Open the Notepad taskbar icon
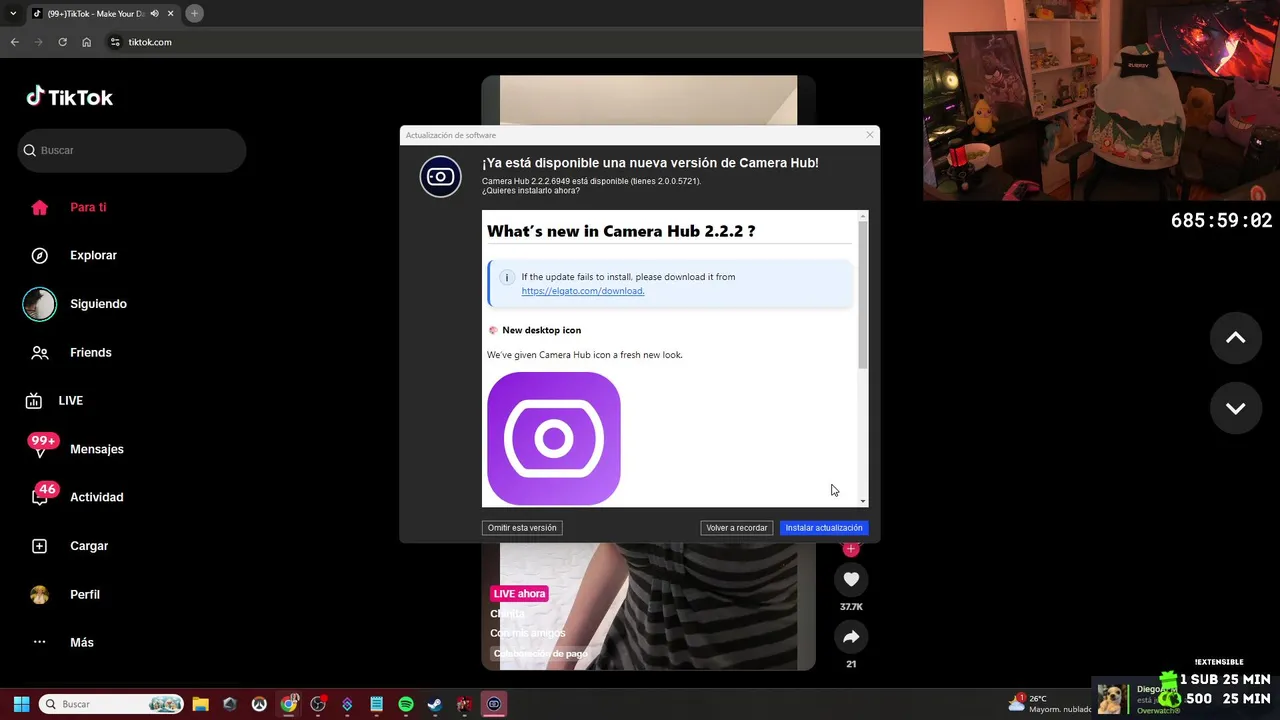 coord(376,704)
